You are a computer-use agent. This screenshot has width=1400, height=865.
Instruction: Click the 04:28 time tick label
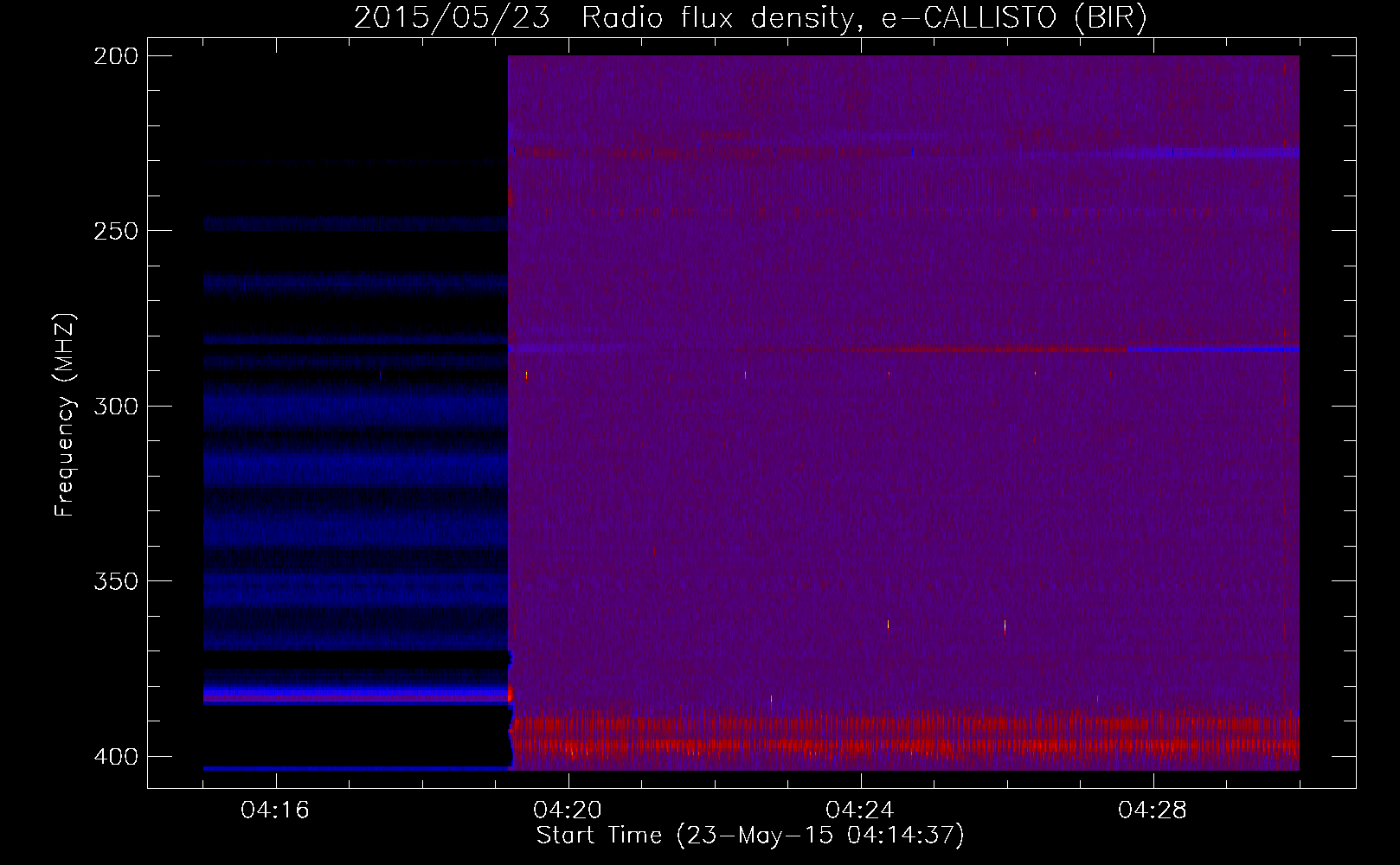(1153, 811)
